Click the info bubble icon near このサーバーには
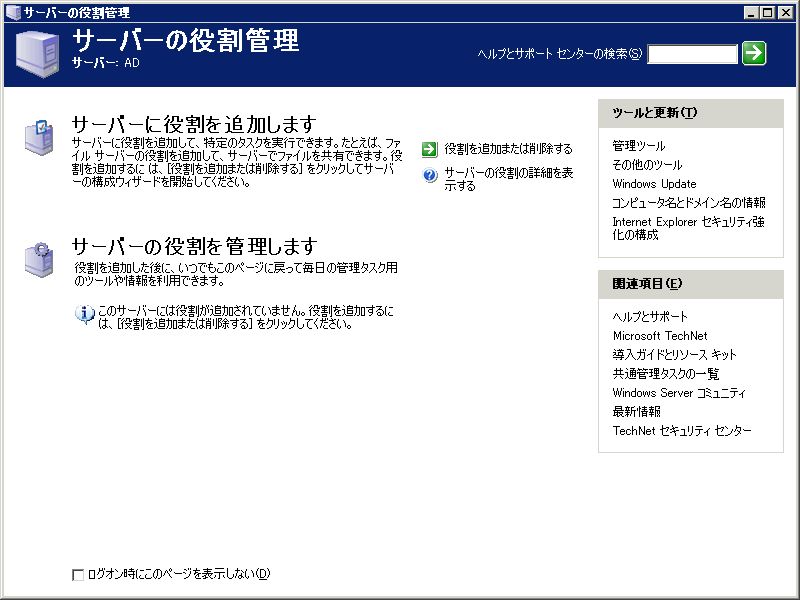 pos(85,314)
